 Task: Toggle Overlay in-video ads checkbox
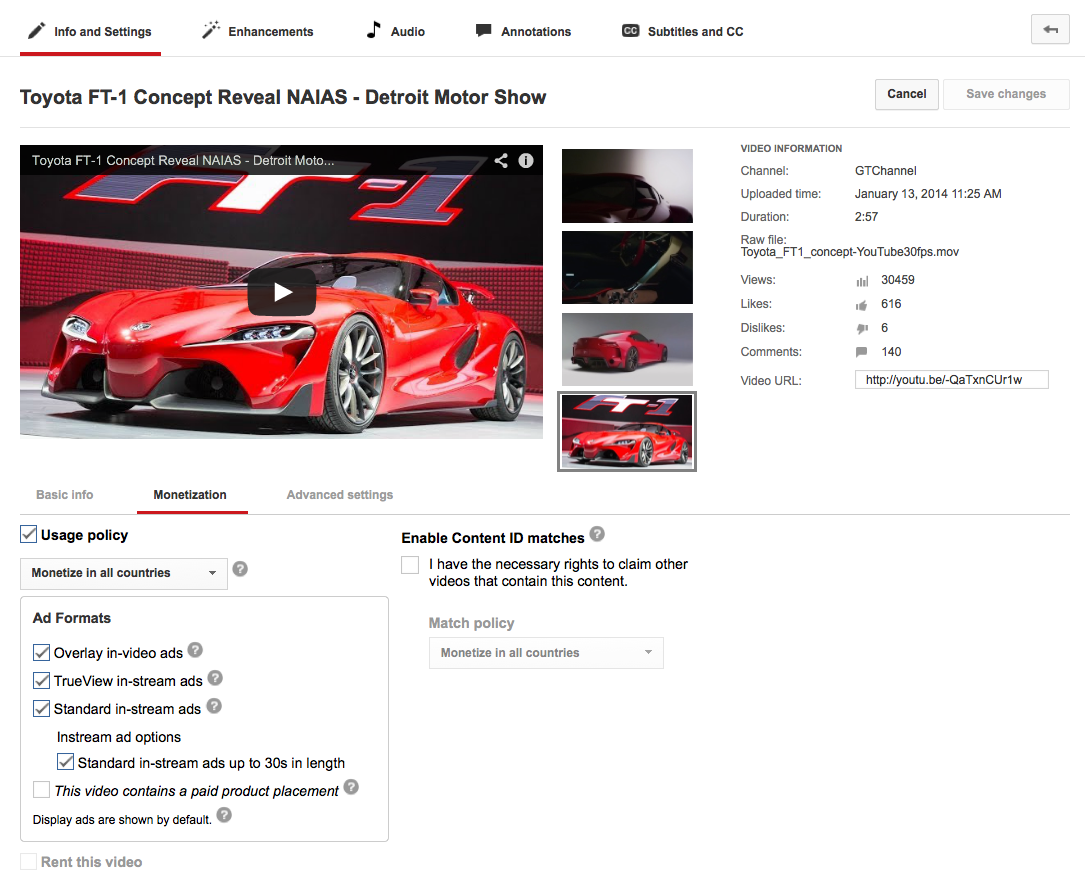42,653
